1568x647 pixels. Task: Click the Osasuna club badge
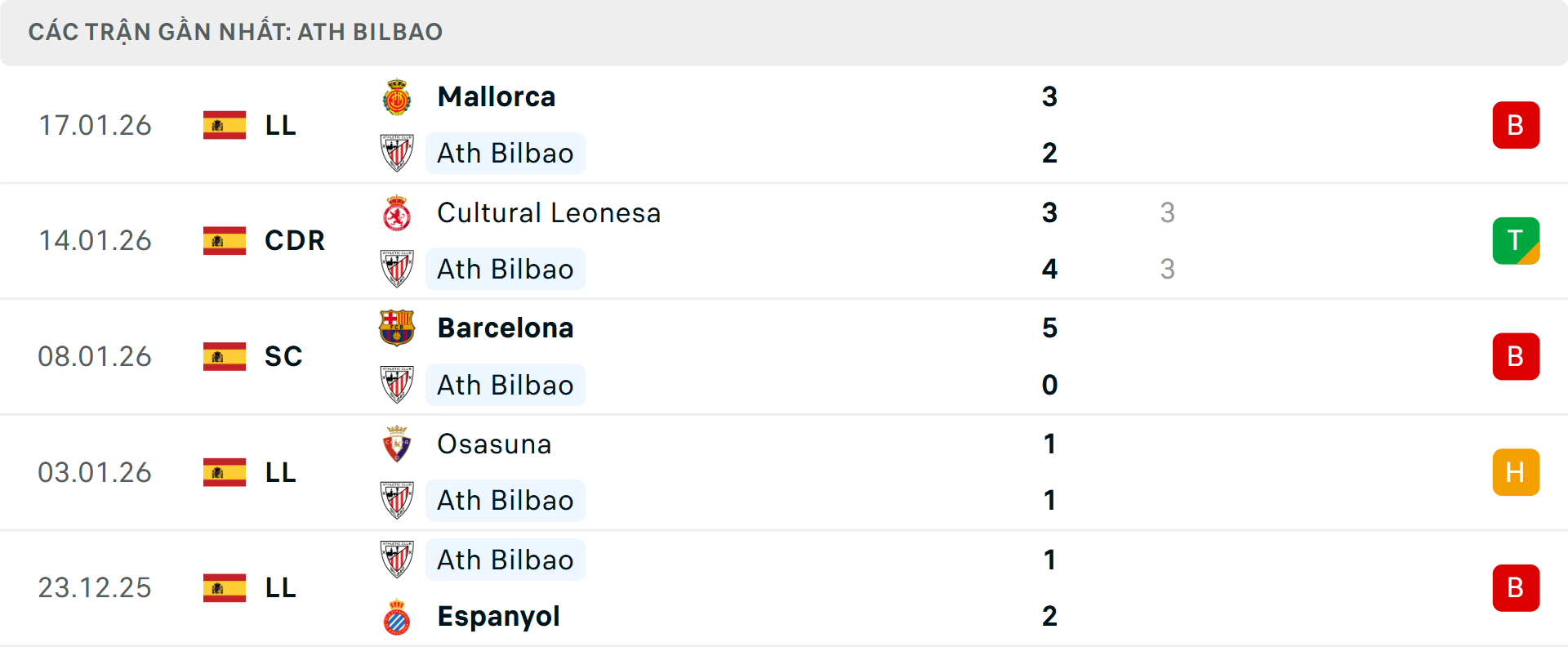point(398,444)
